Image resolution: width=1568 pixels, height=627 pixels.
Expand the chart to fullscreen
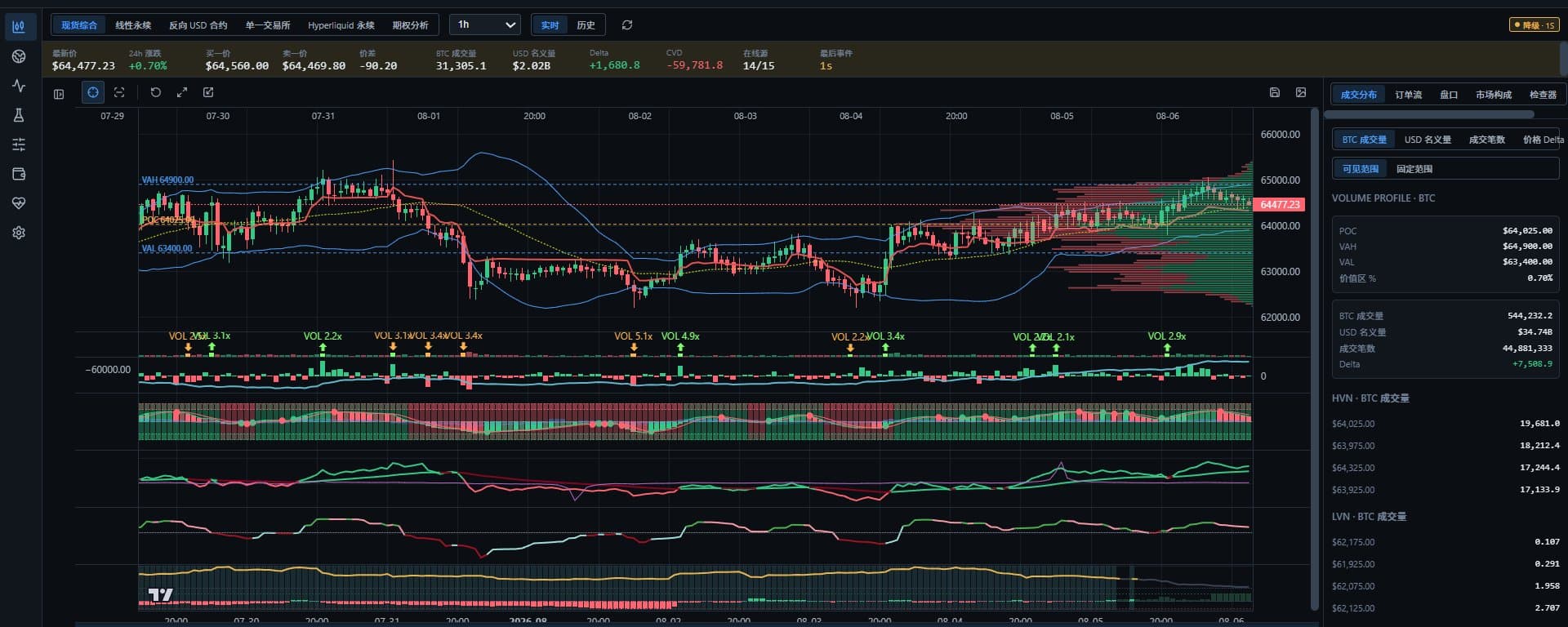coord(182,92)
